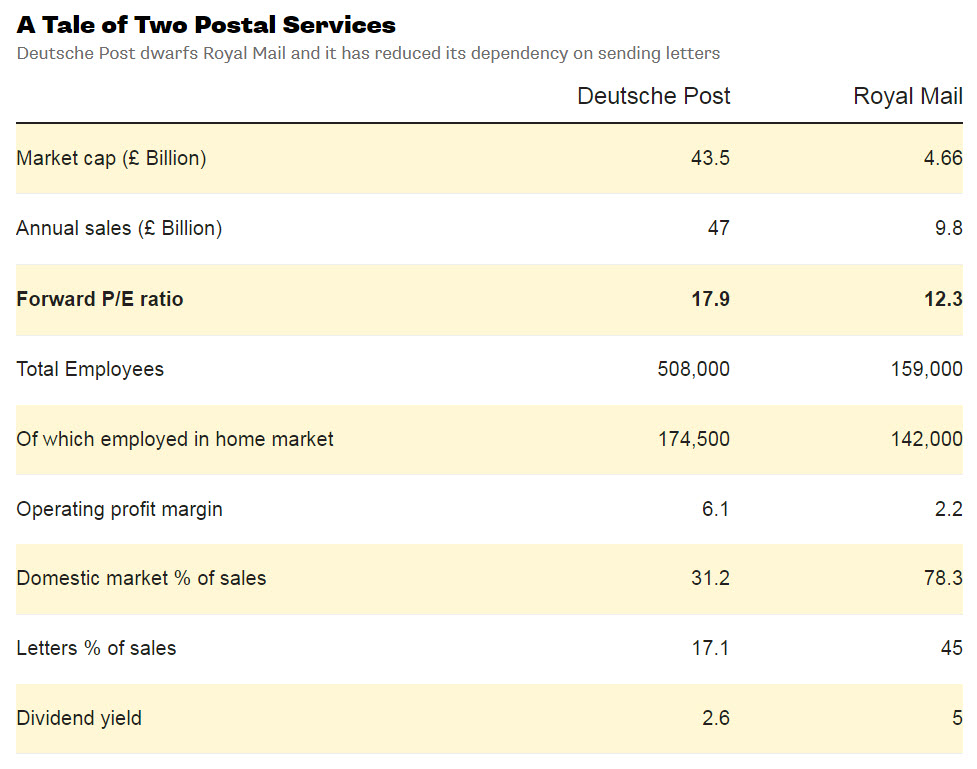This screenshot has height=769, width=977.
Task: Click the 'Total Employees' row label
Action: [x=90, y=369]
